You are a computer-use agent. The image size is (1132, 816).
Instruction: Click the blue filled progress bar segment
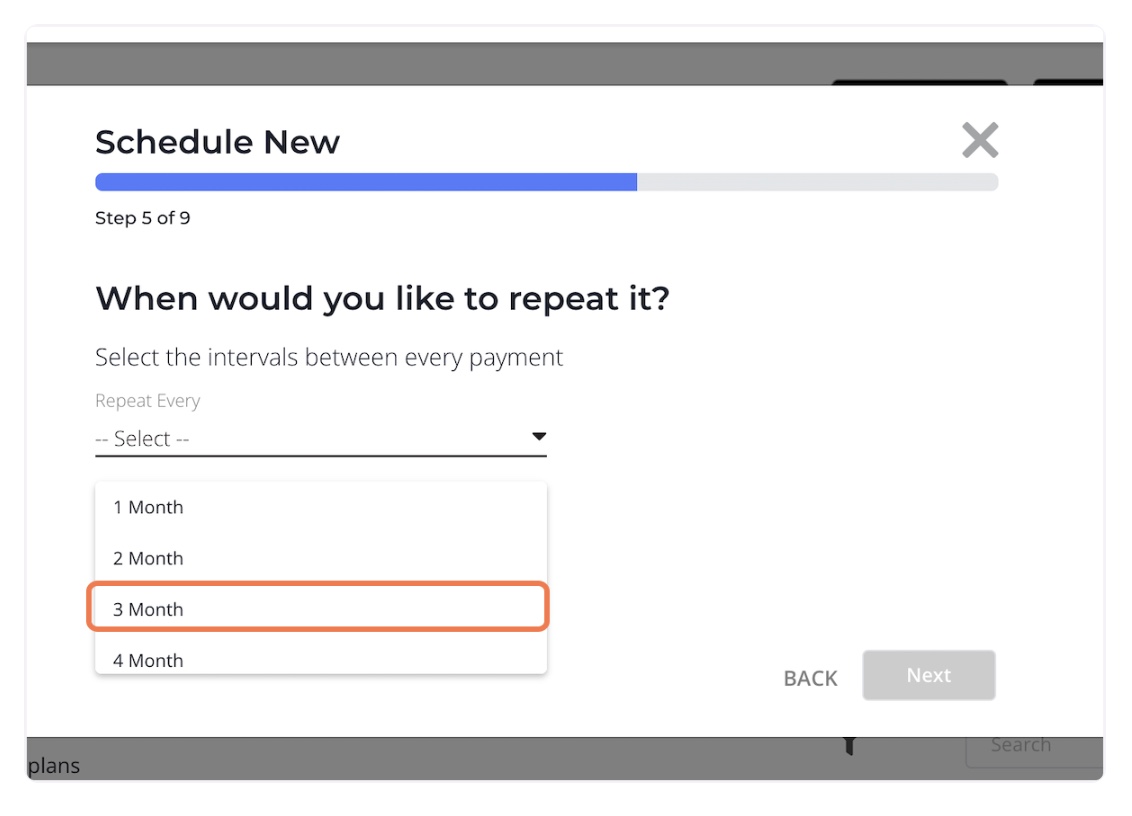pos(365,182)
